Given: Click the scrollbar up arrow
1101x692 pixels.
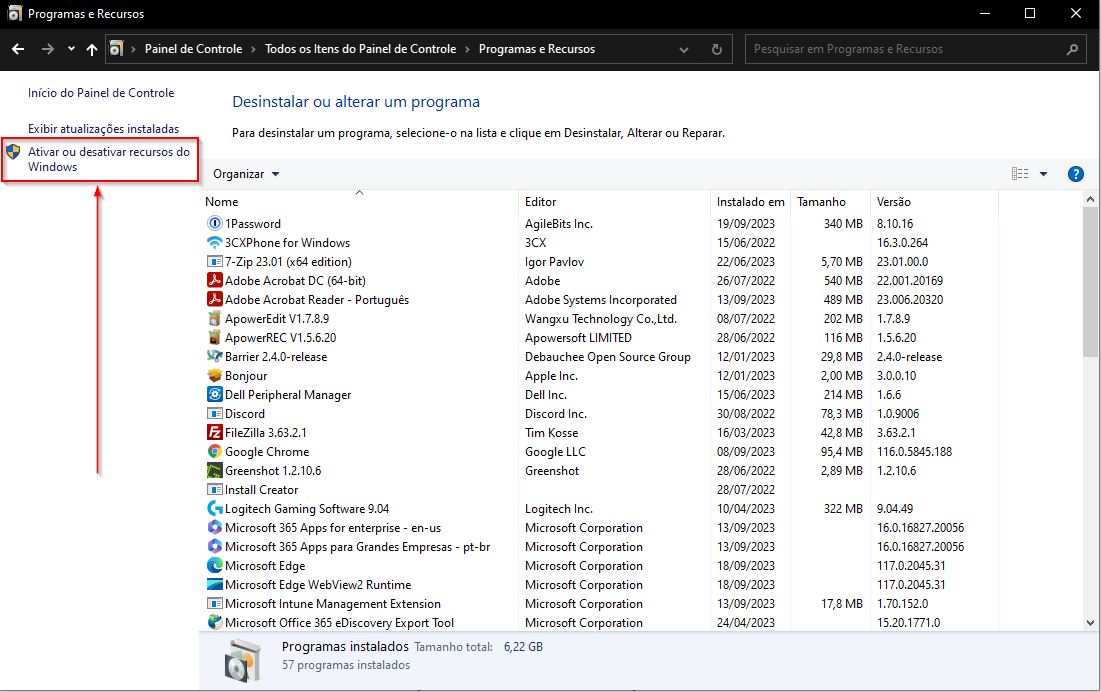Looking at the screenshot, I should tap(1090, 199).
